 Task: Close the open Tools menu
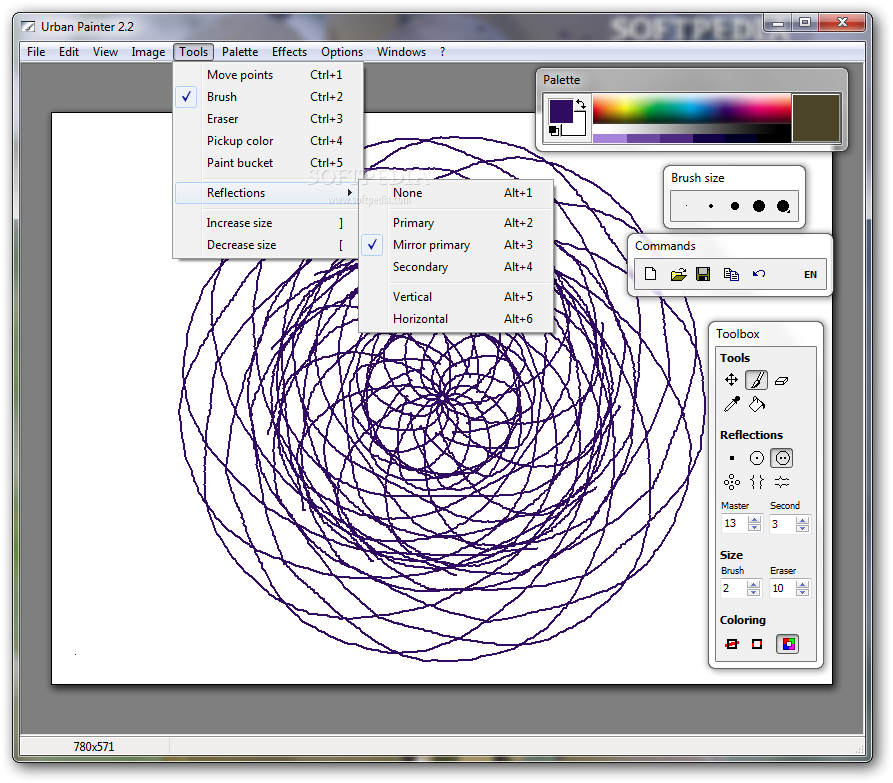(x=194, y=52)
